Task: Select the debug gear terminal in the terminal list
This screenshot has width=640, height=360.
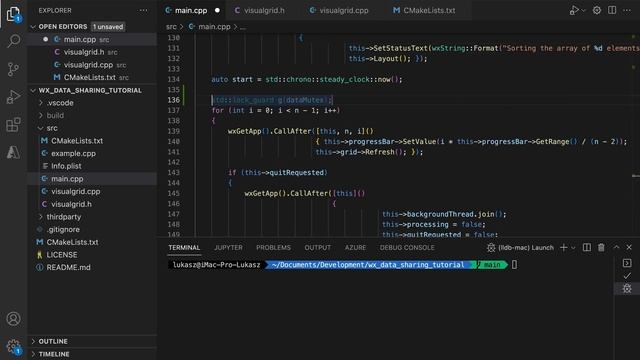Action: coord(627,289)
